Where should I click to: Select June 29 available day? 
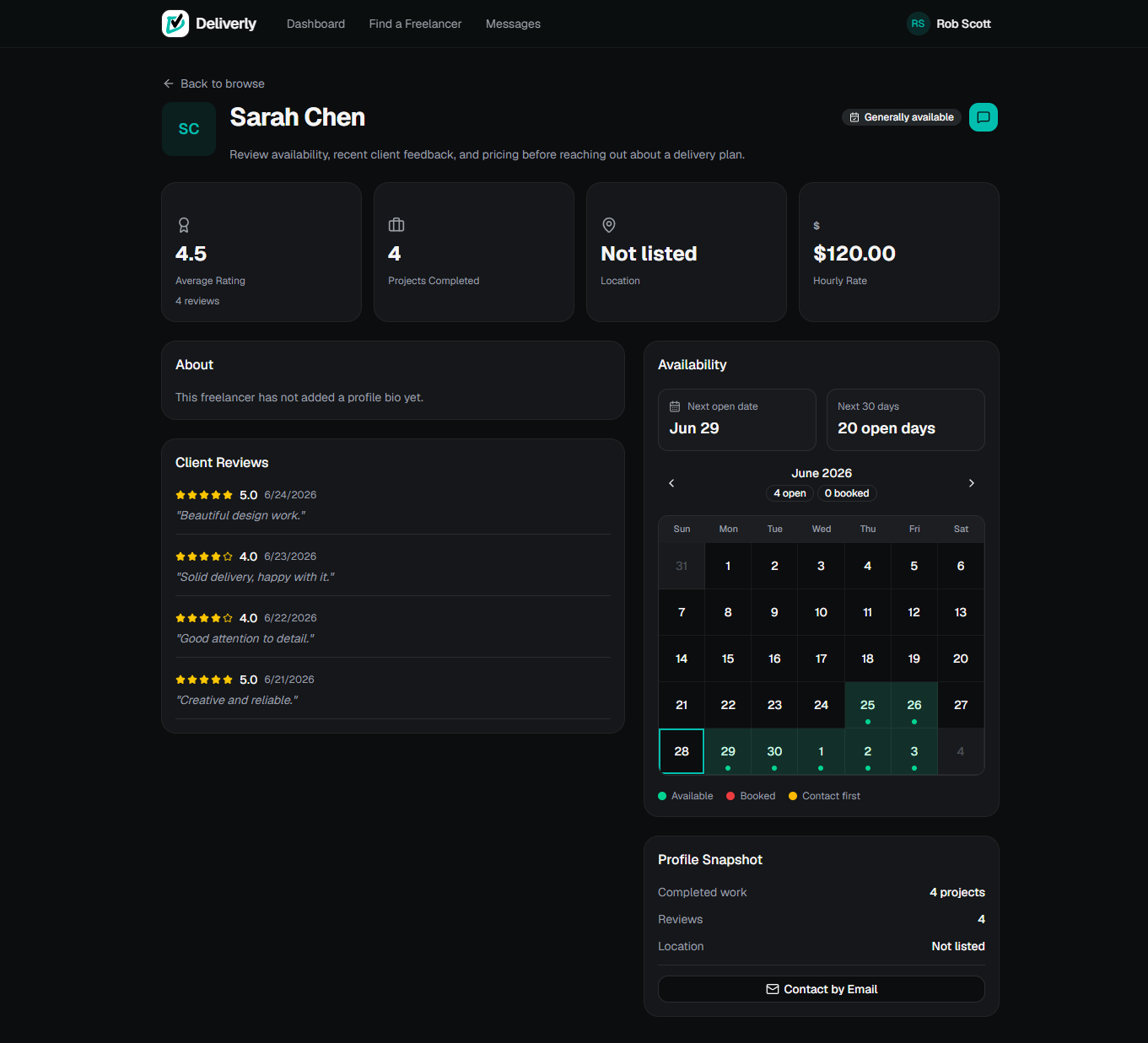tap(728, 751)
